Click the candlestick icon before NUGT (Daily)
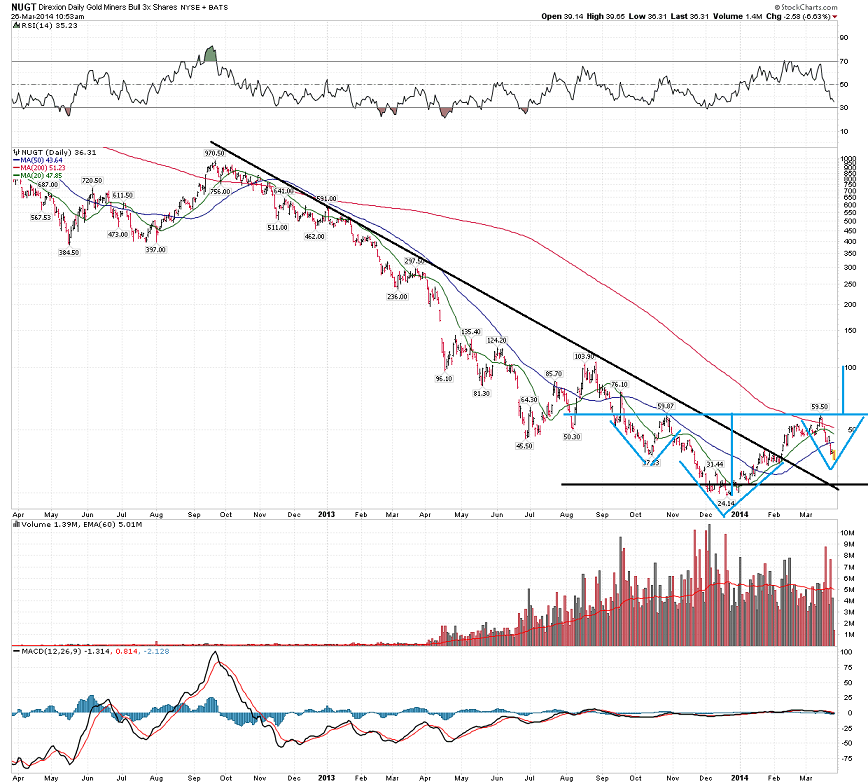868x784 pixels. (x=17, y=152)
